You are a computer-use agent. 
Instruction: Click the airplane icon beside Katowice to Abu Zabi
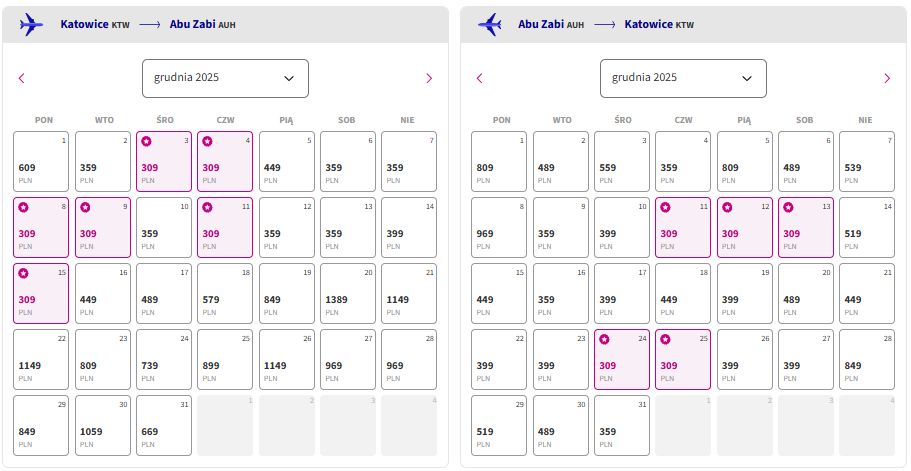pos(31,24)
